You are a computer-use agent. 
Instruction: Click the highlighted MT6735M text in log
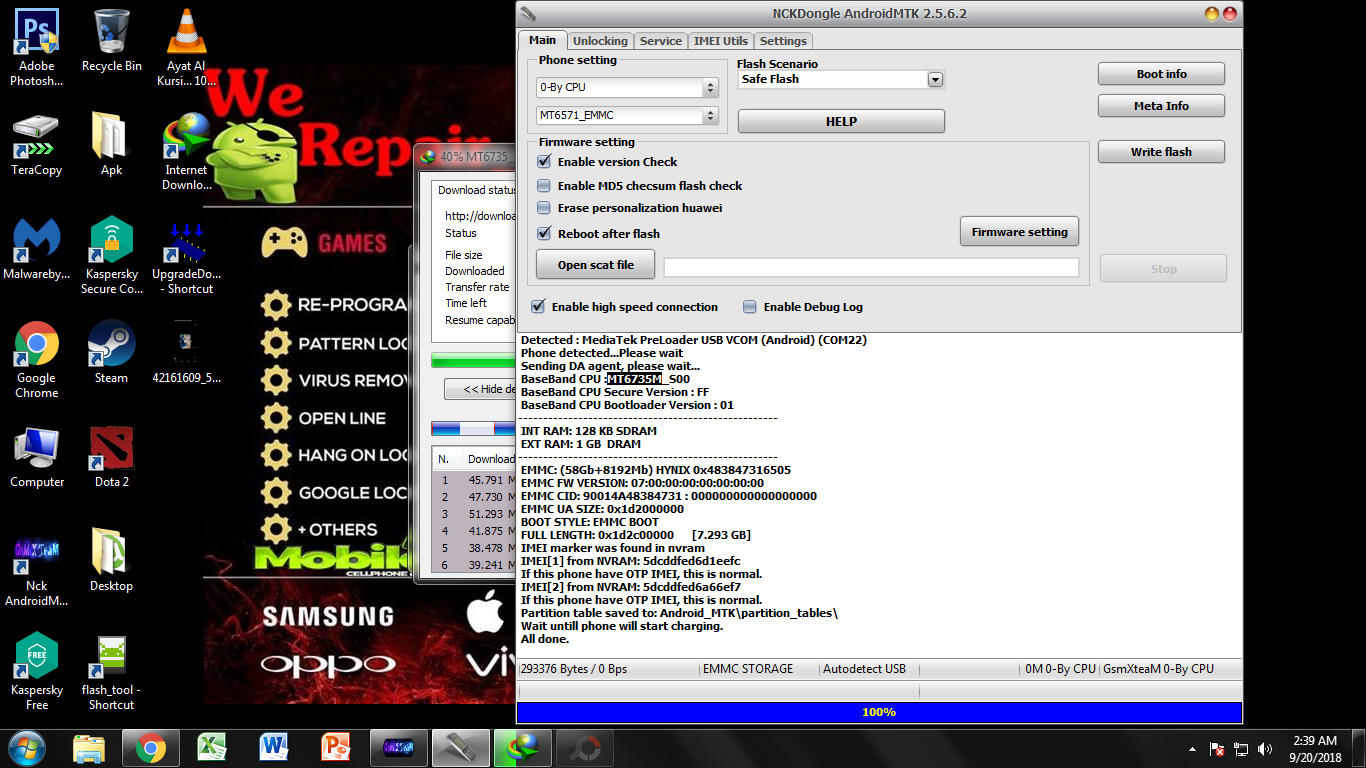click(x=635, y=379)
